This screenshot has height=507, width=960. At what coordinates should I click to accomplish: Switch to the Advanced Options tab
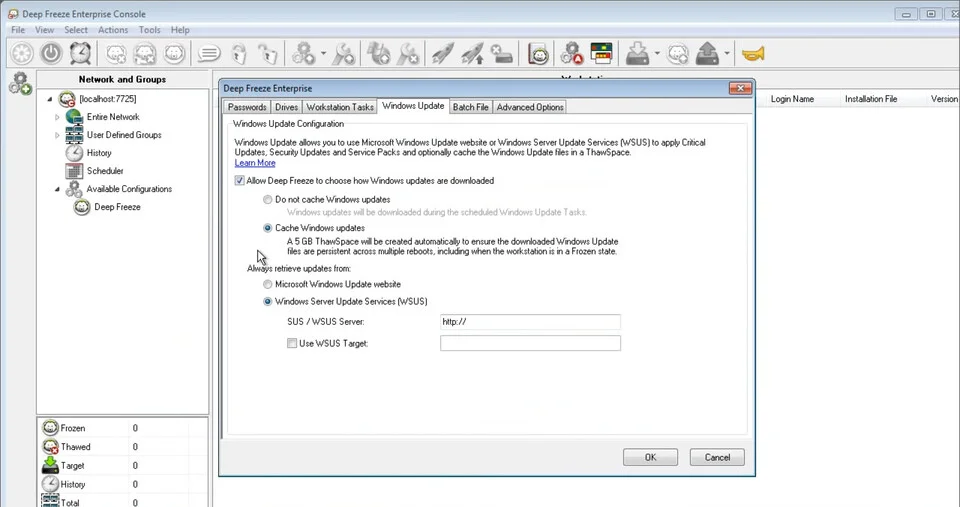pyautogui.click(x=530, y=107)
